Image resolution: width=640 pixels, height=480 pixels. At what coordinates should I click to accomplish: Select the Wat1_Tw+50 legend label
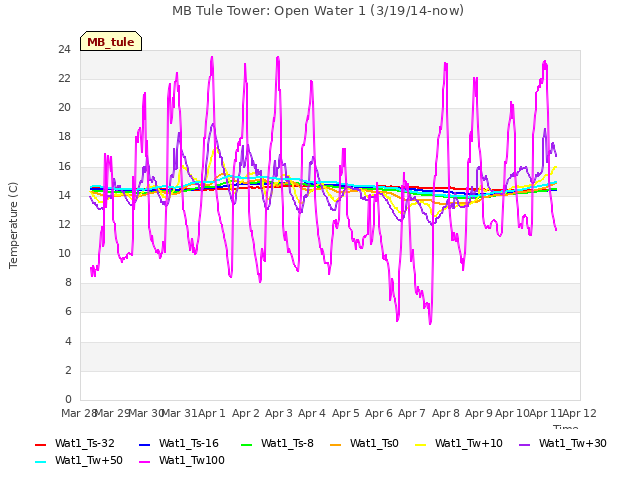(x=89, y=461)
